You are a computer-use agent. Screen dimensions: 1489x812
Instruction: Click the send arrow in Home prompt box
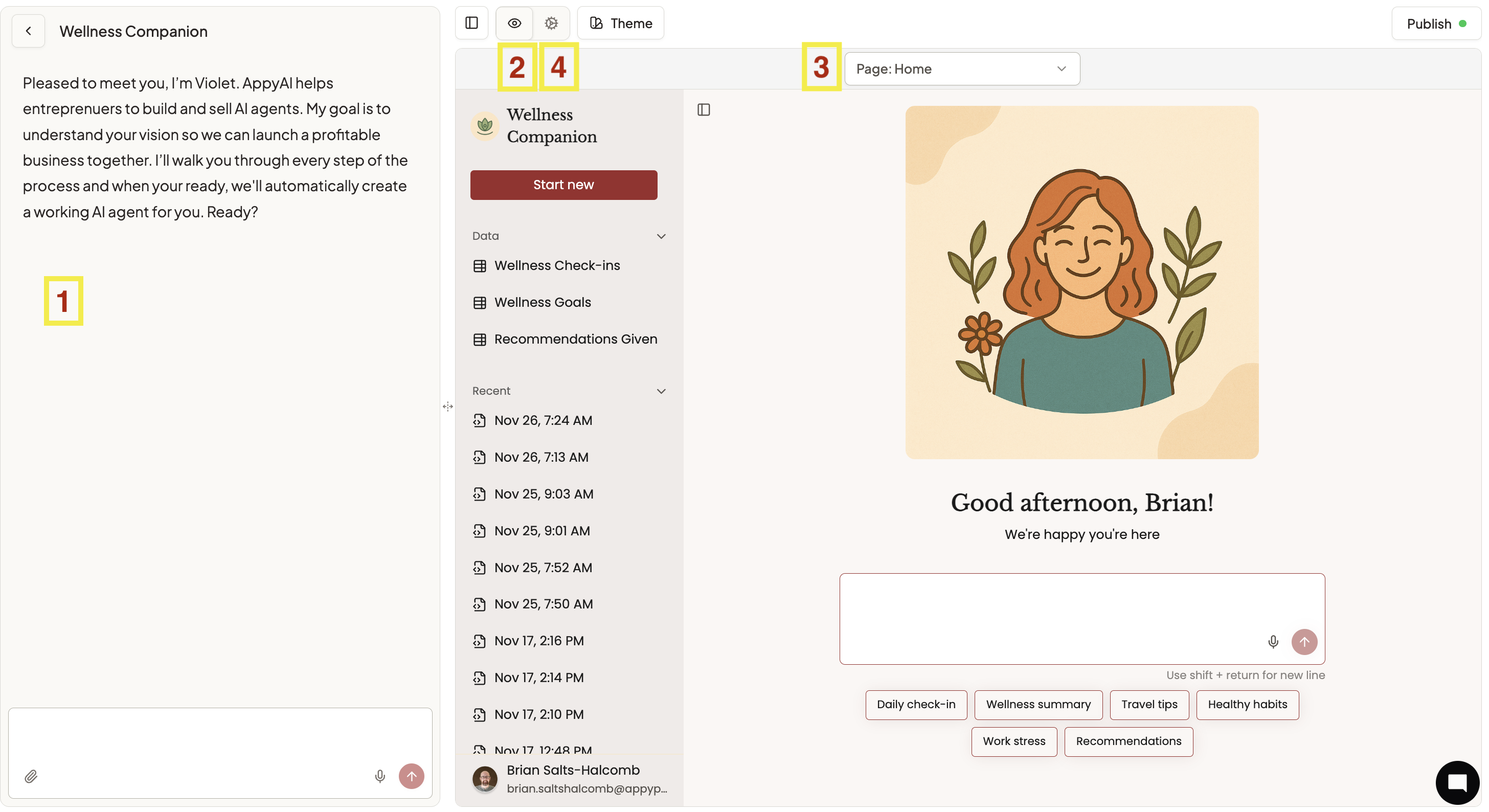pyautogui.click(x=1304, y=642)
